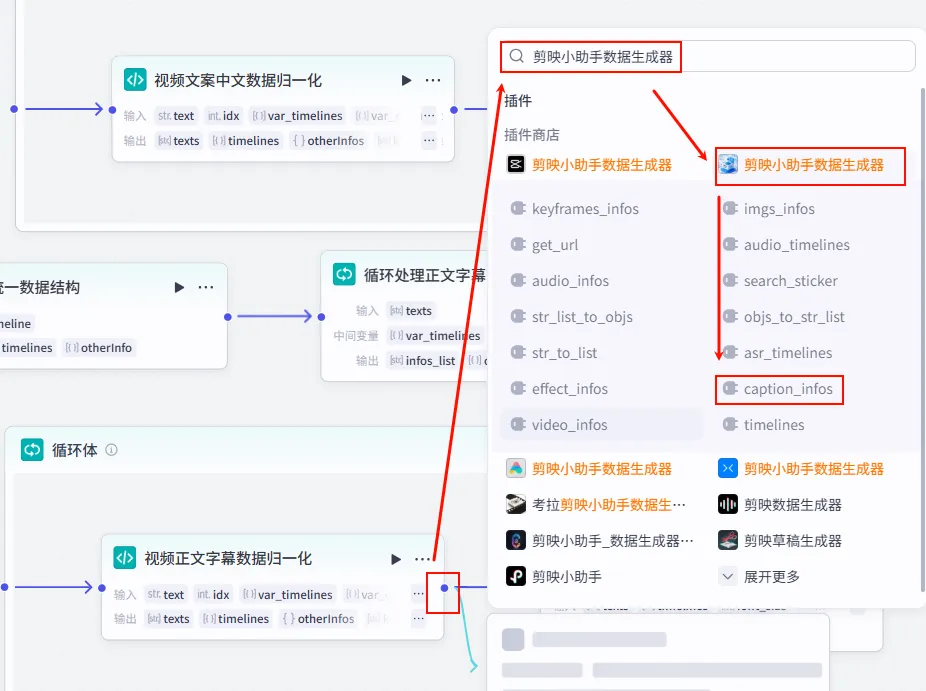Screen dimensions: 926x691
Task: Click code icon of 视频正文字幕数据归一化 node
Action: pyautogui.click(x=125, y=558)
